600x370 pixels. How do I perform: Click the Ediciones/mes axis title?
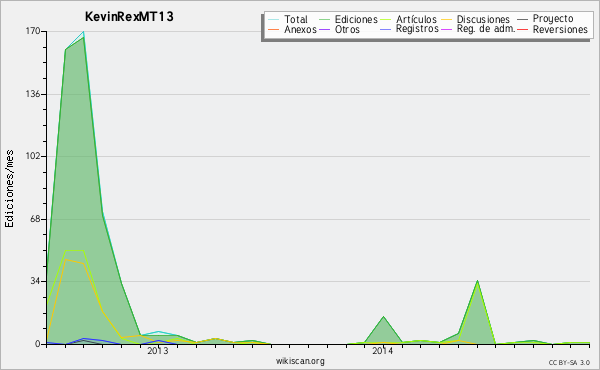(x=9, y=189)
